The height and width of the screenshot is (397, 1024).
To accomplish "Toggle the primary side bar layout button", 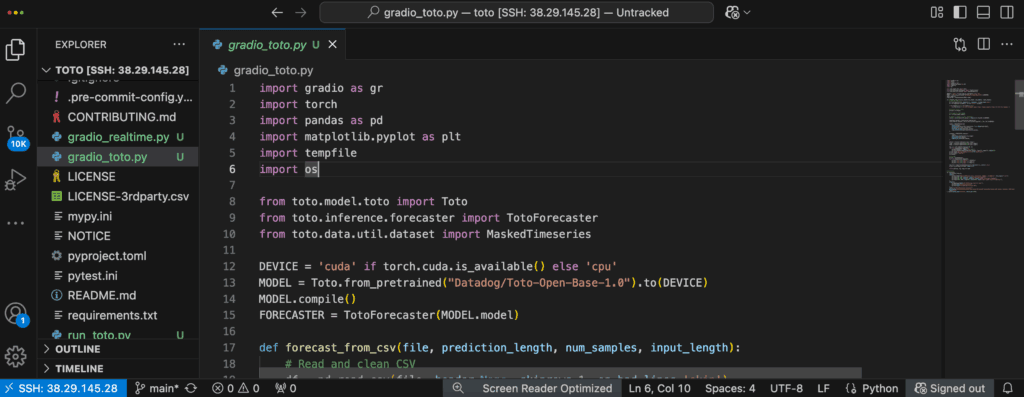I will tap(960, 12).
